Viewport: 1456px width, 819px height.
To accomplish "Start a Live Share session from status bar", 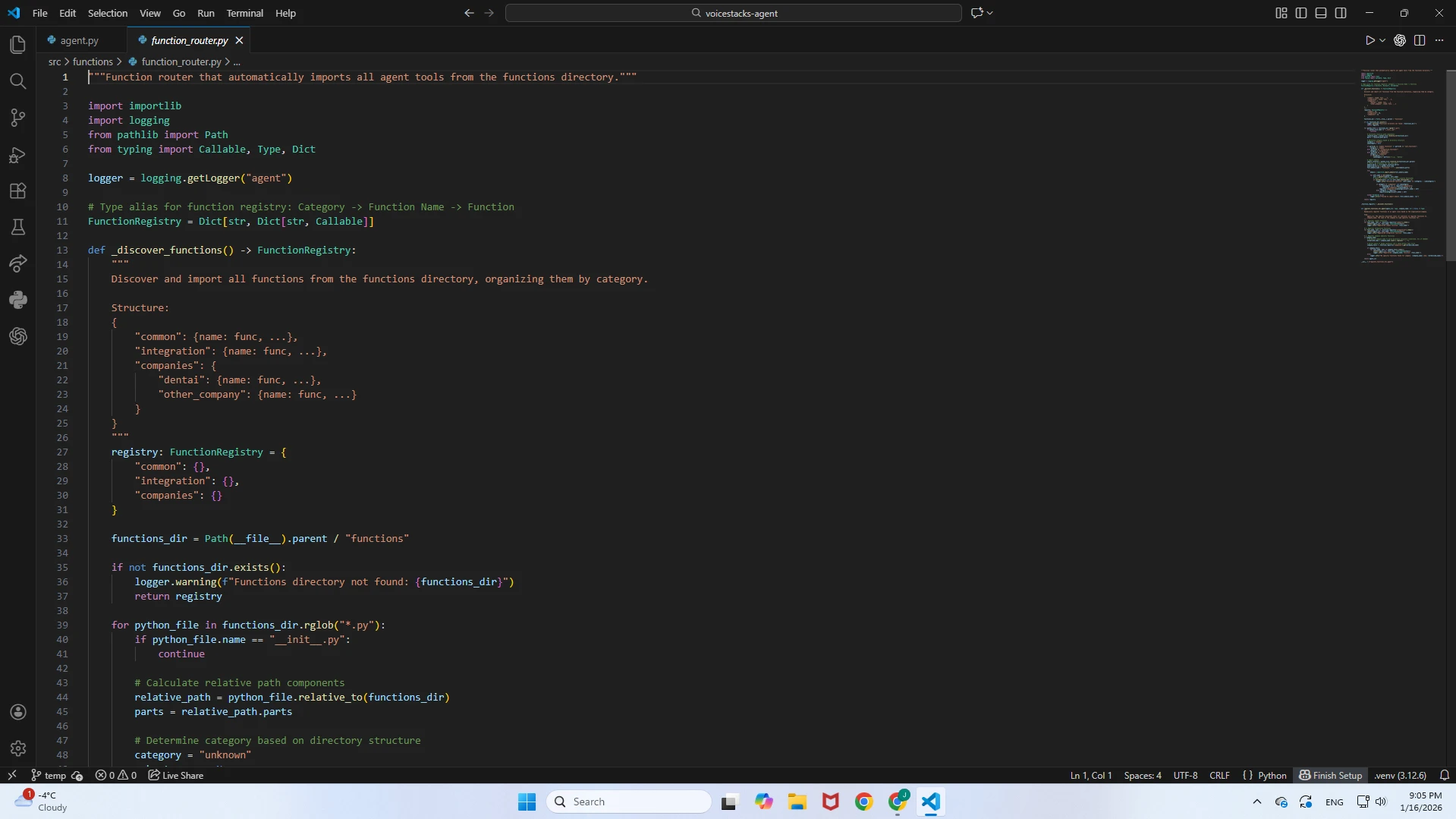I will (x=176, y=775).
